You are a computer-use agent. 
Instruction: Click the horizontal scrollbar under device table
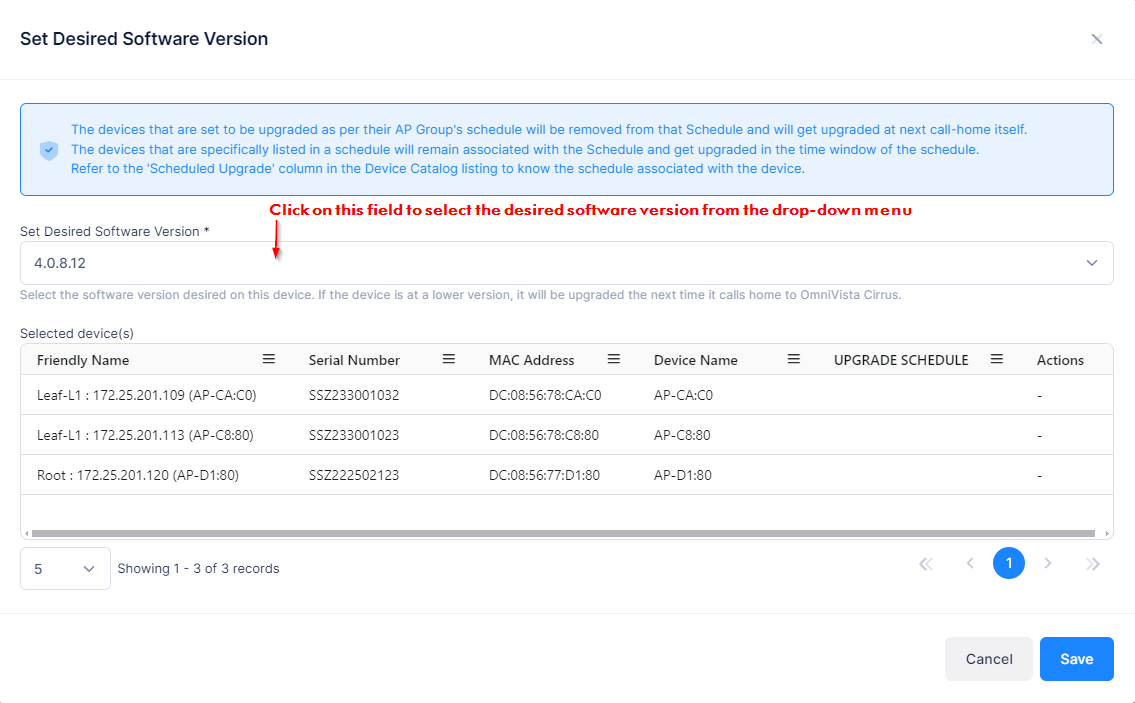pyautogui.click(x=566, y=534)
